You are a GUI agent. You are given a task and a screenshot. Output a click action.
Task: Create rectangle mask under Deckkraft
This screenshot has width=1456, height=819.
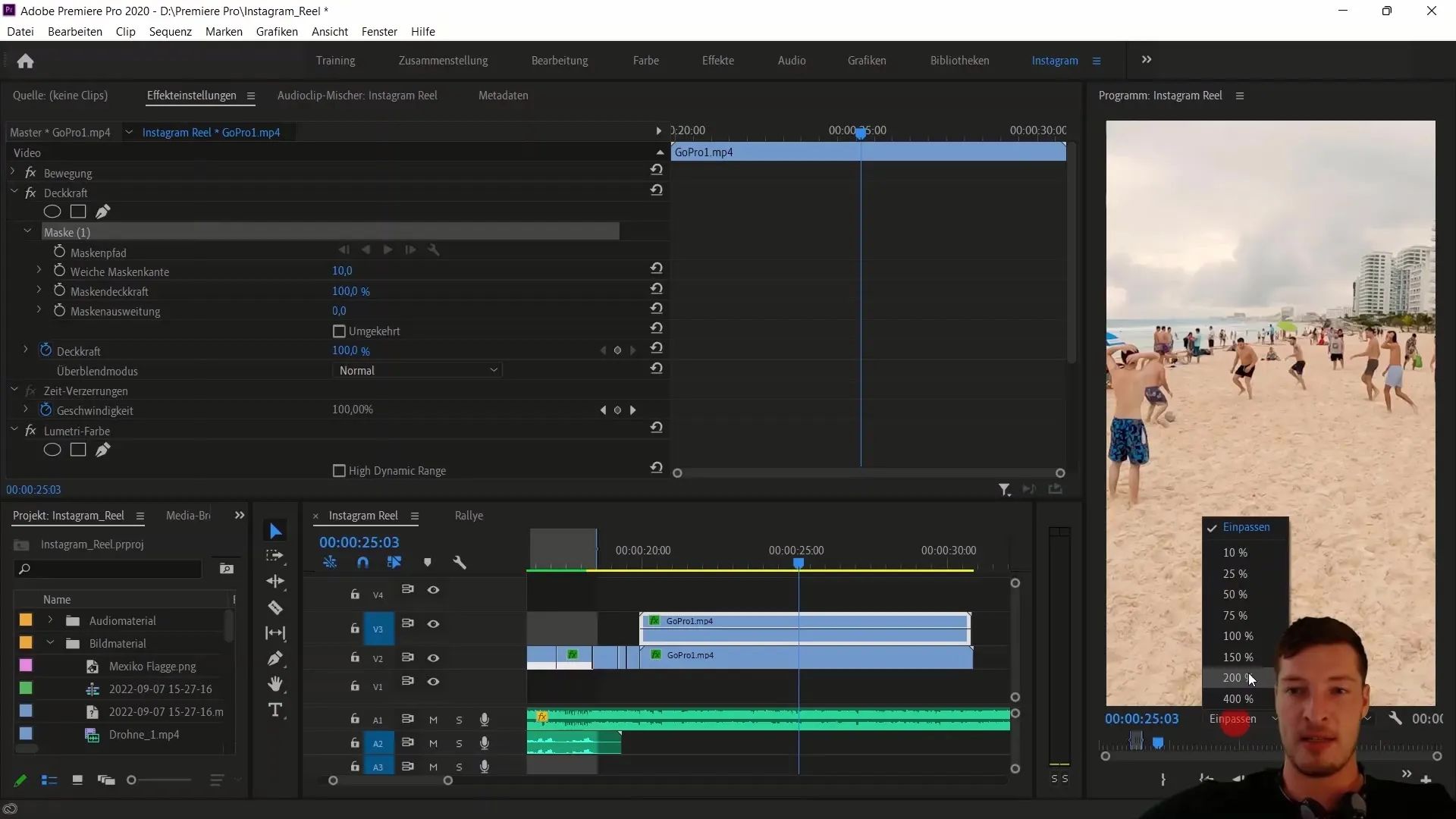click(x=78, y=212)
